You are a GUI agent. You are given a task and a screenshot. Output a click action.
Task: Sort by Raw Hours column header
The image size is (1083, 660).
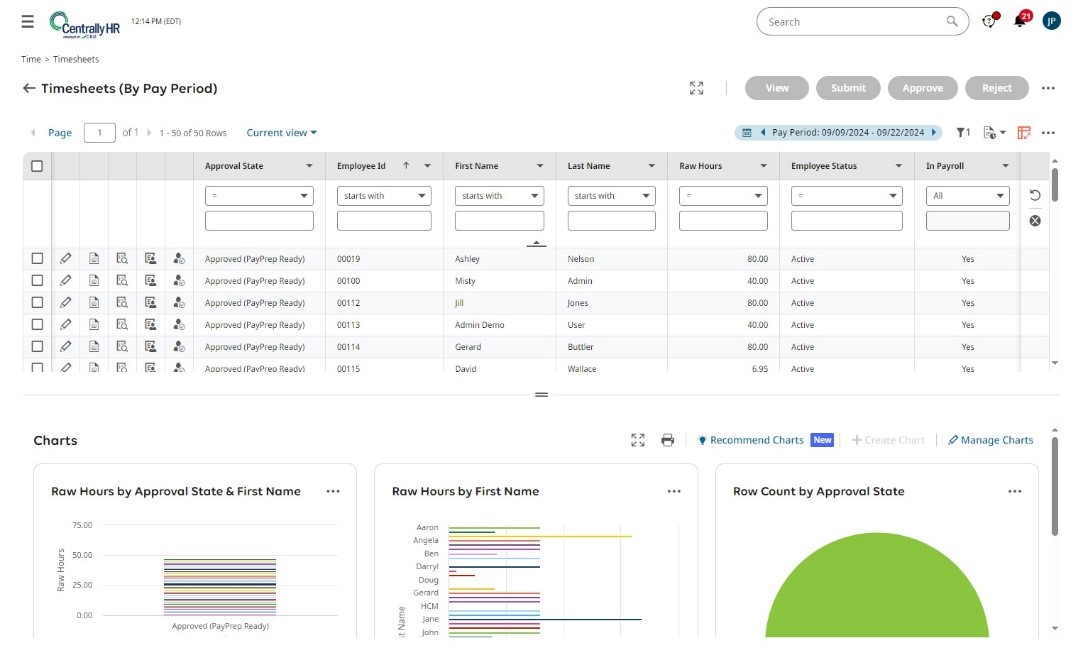point(700,166)
